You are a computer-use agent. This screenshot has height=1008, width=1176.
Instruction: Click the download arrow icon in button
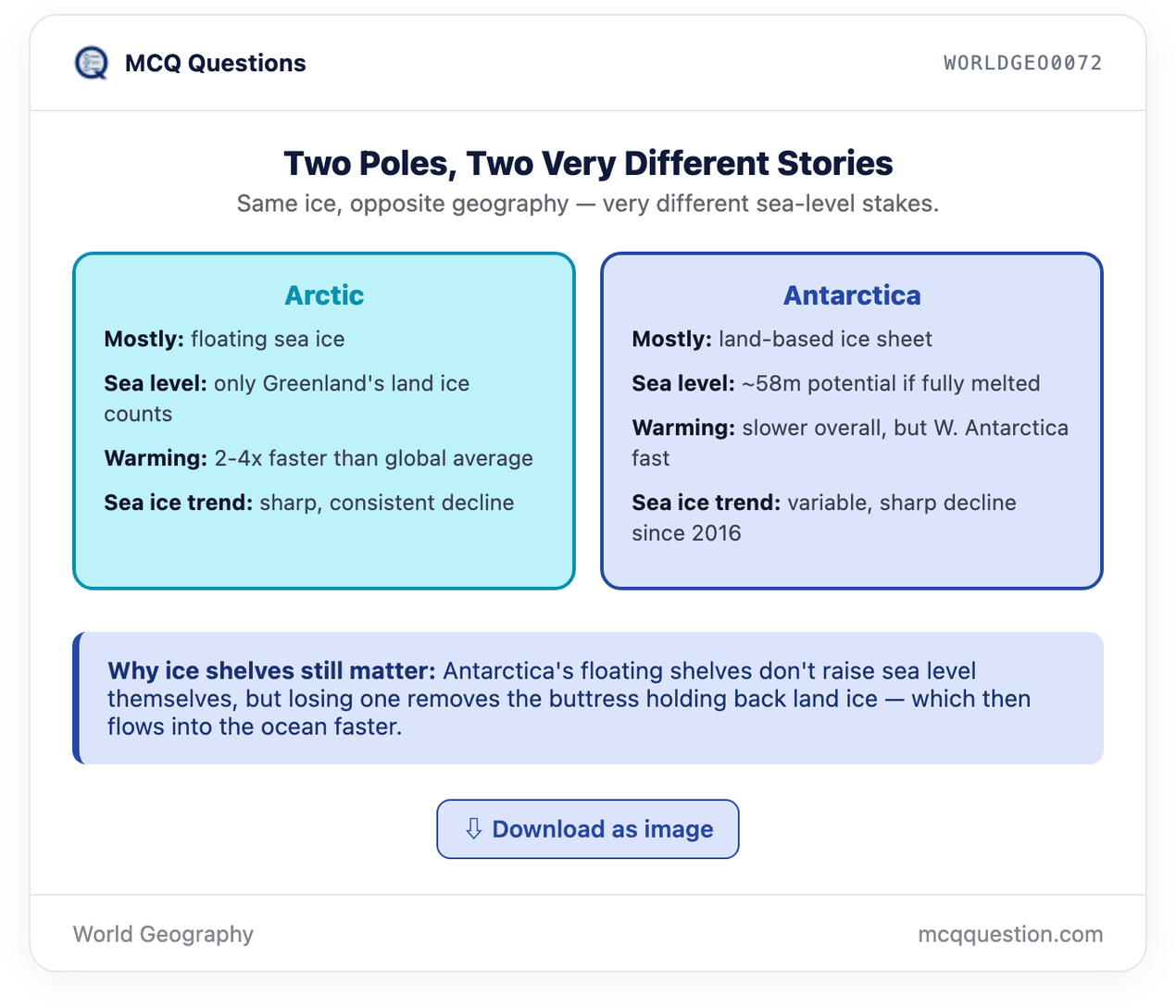tap(473, 828)
